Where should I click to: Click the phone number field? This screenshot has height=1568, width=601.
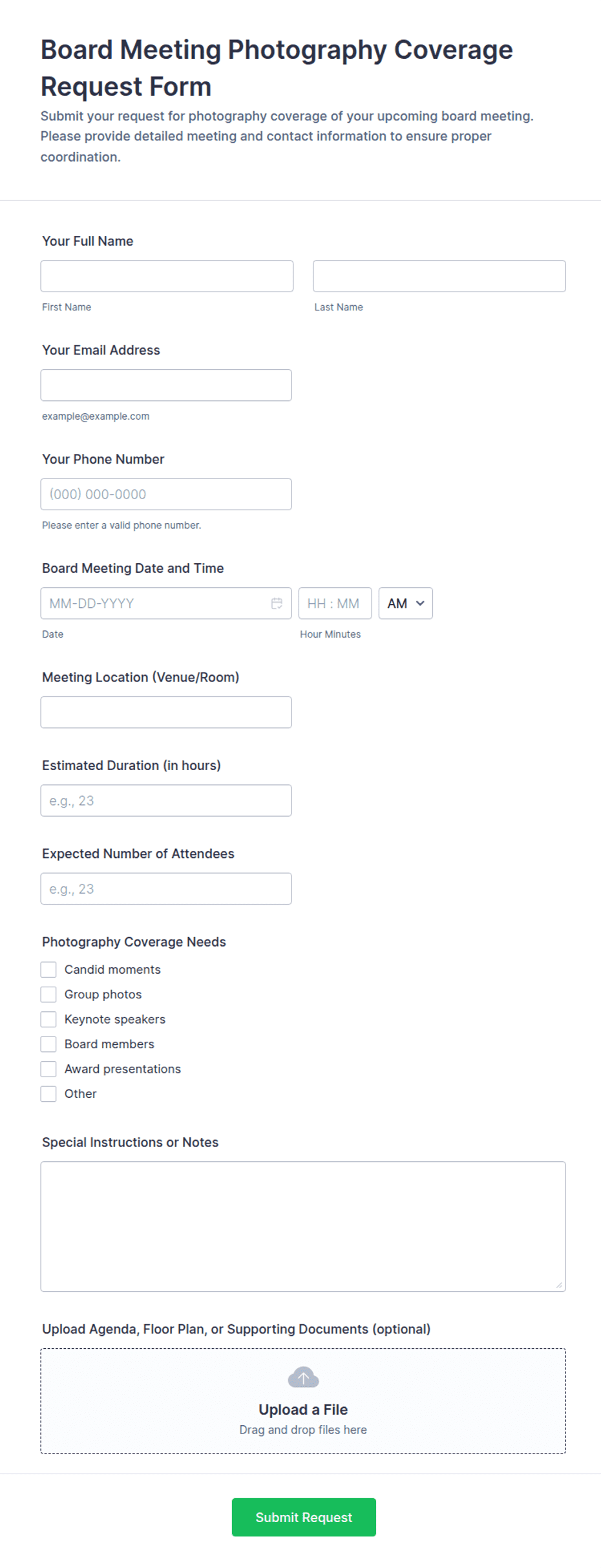point(166,494)
